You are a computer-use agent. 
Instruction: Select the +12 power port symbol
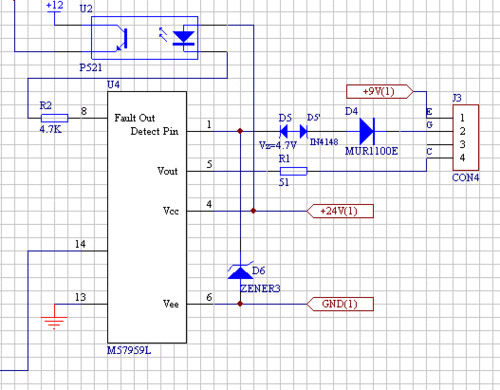click(54, 8)
